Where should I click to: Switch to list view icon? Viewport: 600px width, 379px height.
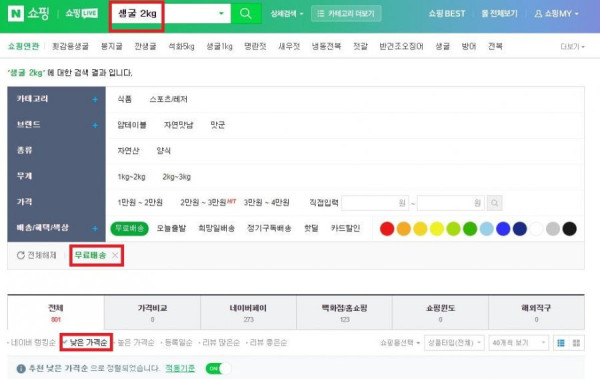coord(561,343)
